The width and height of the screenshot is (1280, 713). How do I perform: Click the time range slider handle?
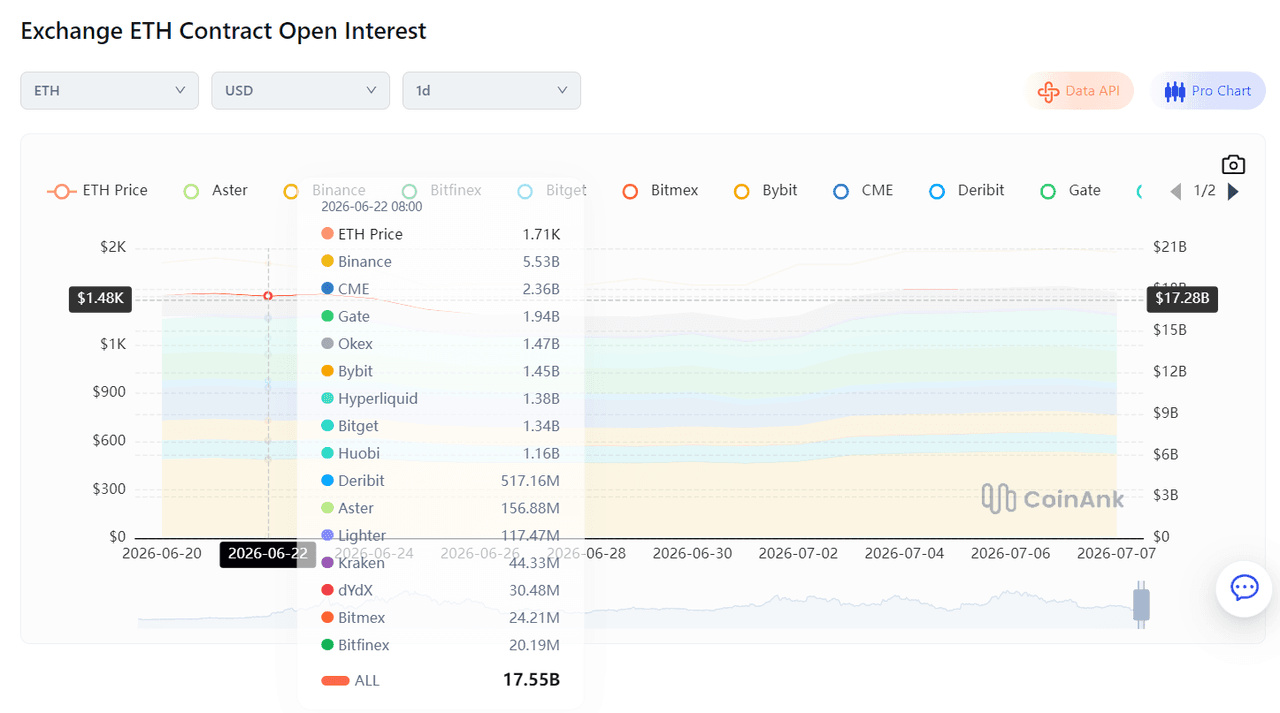click(x=1141, y=605)
